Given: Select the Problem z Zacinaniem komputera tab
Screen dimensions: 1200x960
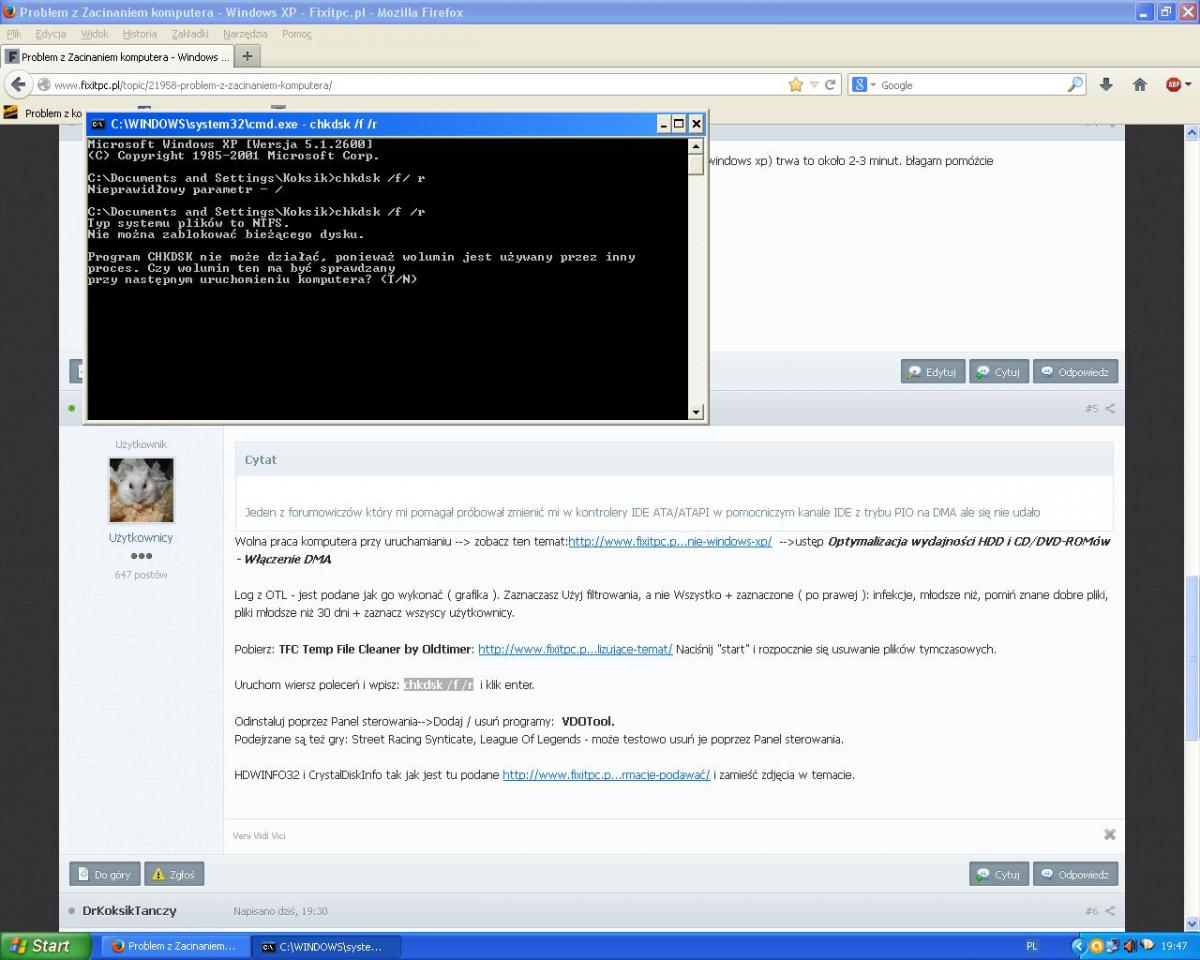Looking at the screenshot, I should [117, 57].
